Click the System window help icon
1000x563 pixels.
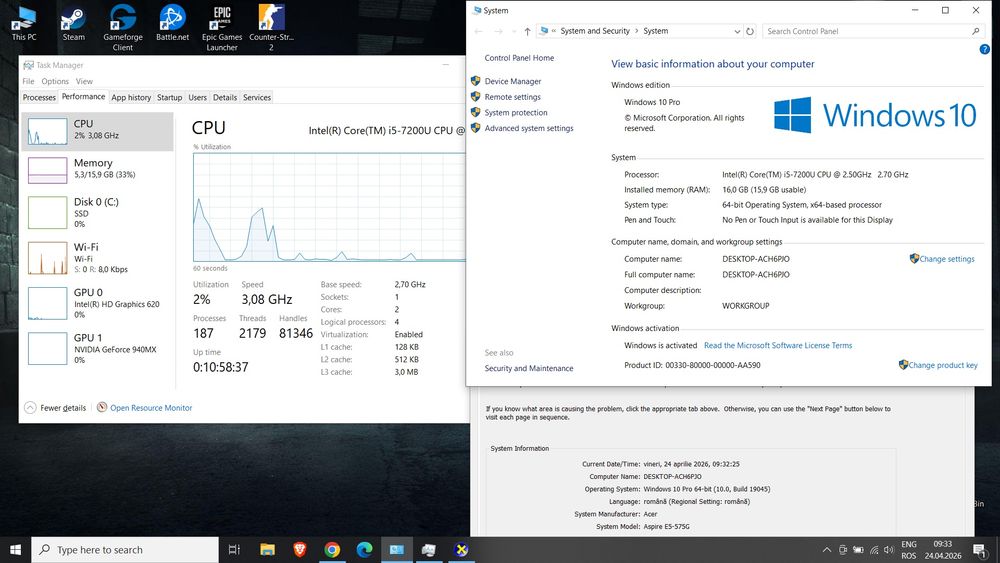click(x=985, y=49)
